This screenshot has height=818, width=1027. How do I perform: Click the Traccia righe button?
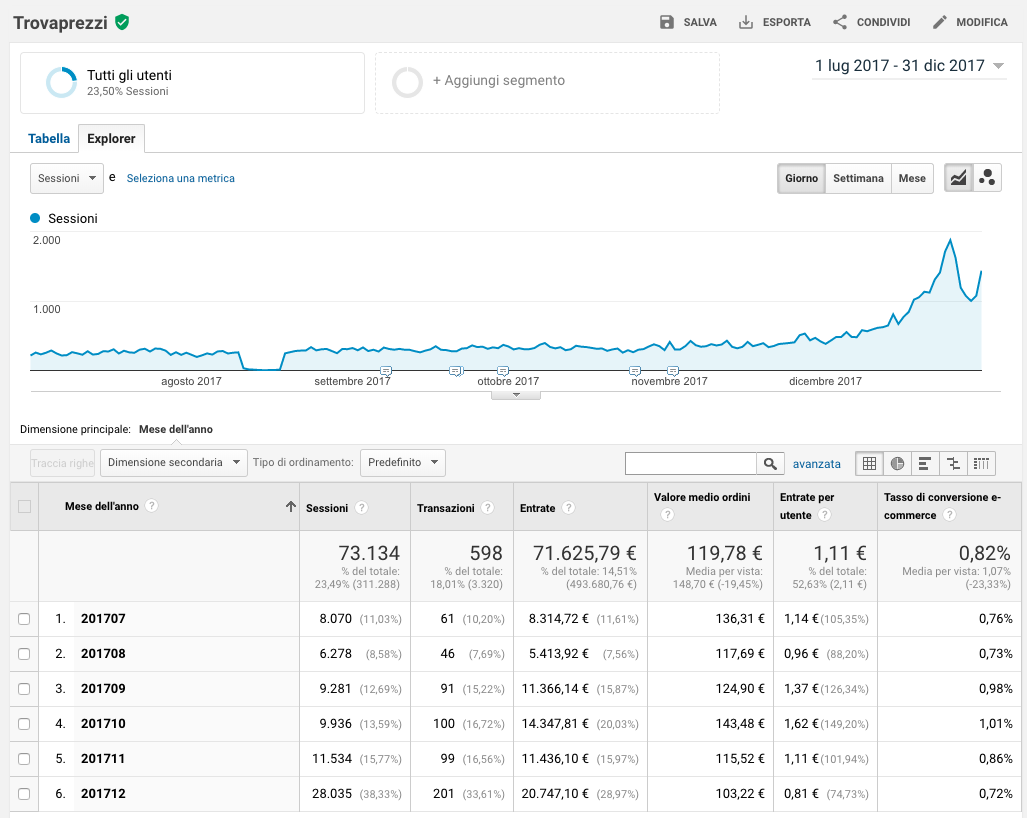tap(62, 463)
